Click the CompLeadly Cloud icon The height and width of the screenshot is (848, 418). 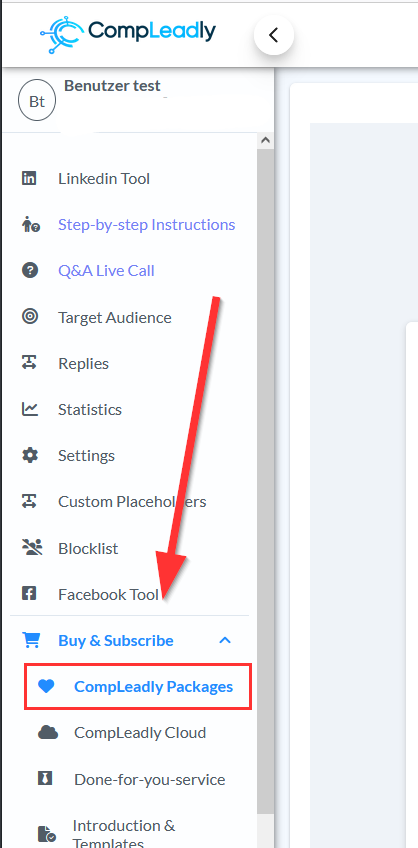point(48,732)
